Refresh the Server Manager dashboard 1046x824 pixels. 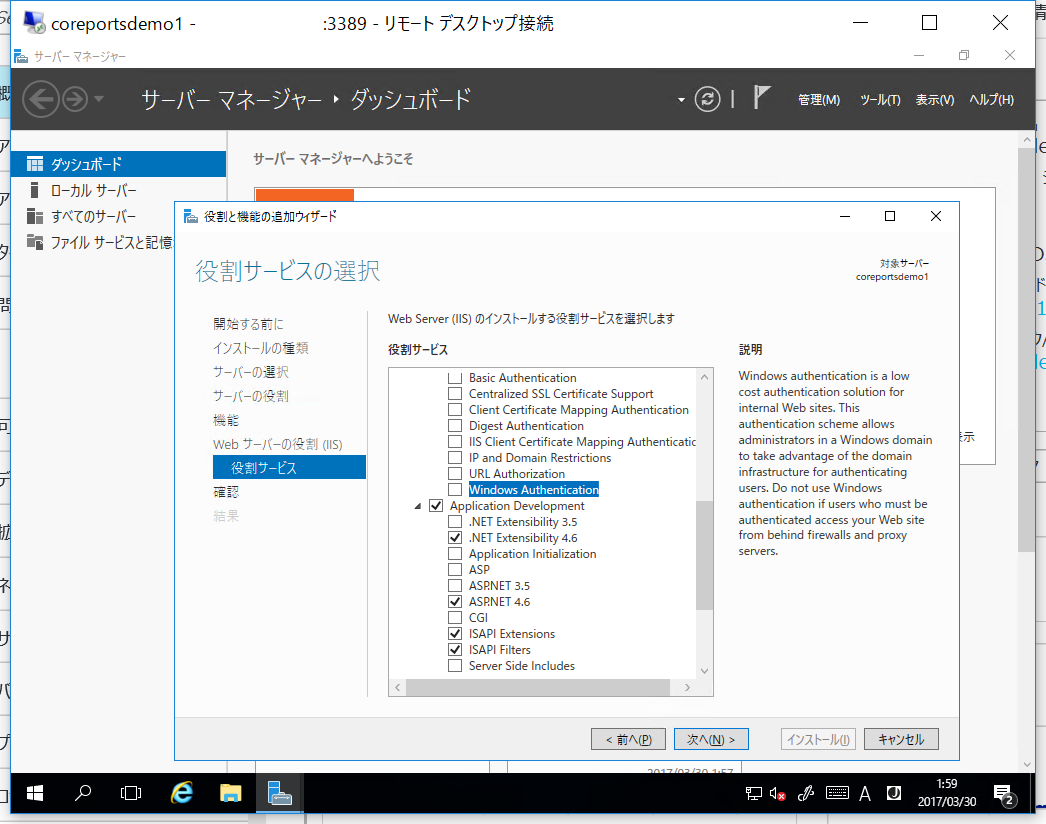[707, 99]
